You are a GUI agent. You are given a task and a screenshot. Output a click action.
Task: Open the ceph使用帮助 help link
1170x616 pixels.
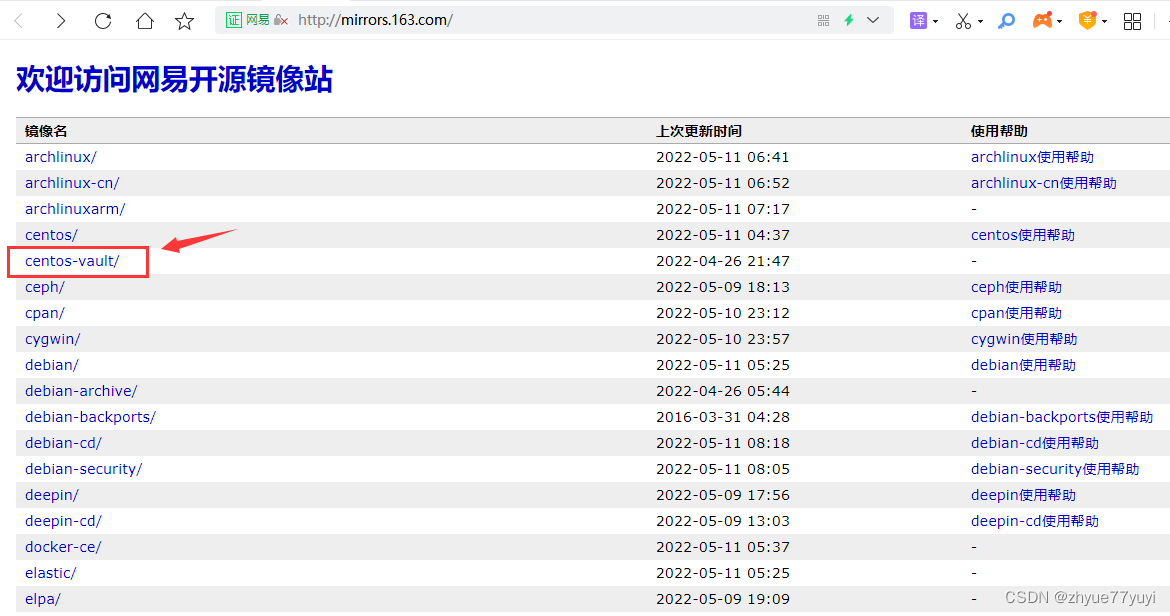pos(1016,287)
